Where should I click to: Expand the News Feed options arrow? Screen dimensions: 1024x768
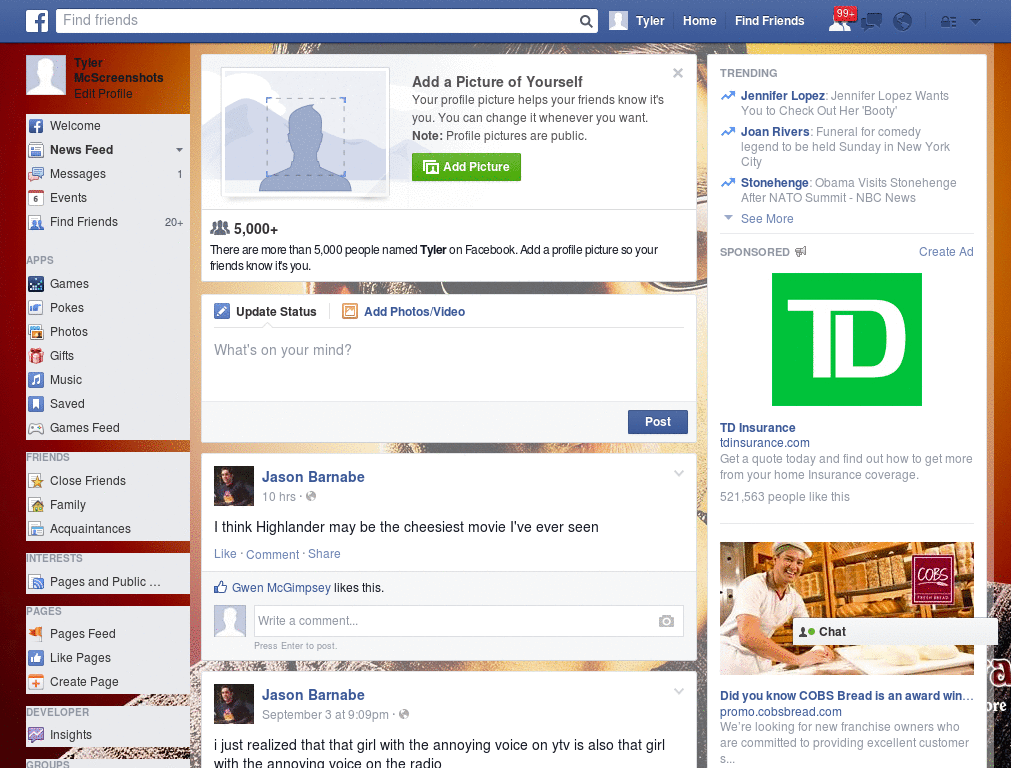(x=179, y=150)
